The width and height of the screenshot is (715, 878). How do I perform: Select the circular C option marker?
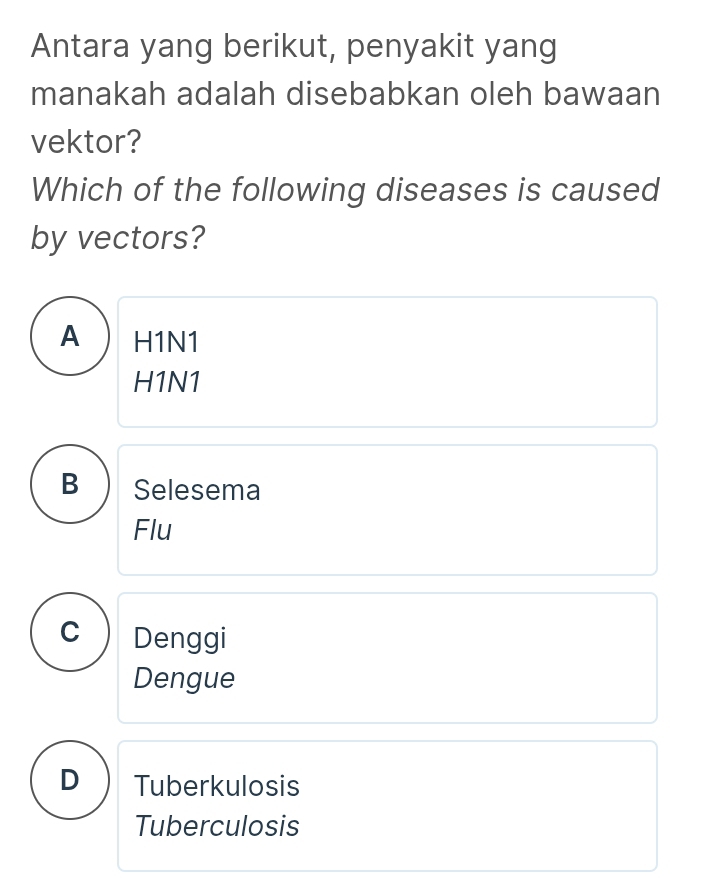click(x=69, y=631)
